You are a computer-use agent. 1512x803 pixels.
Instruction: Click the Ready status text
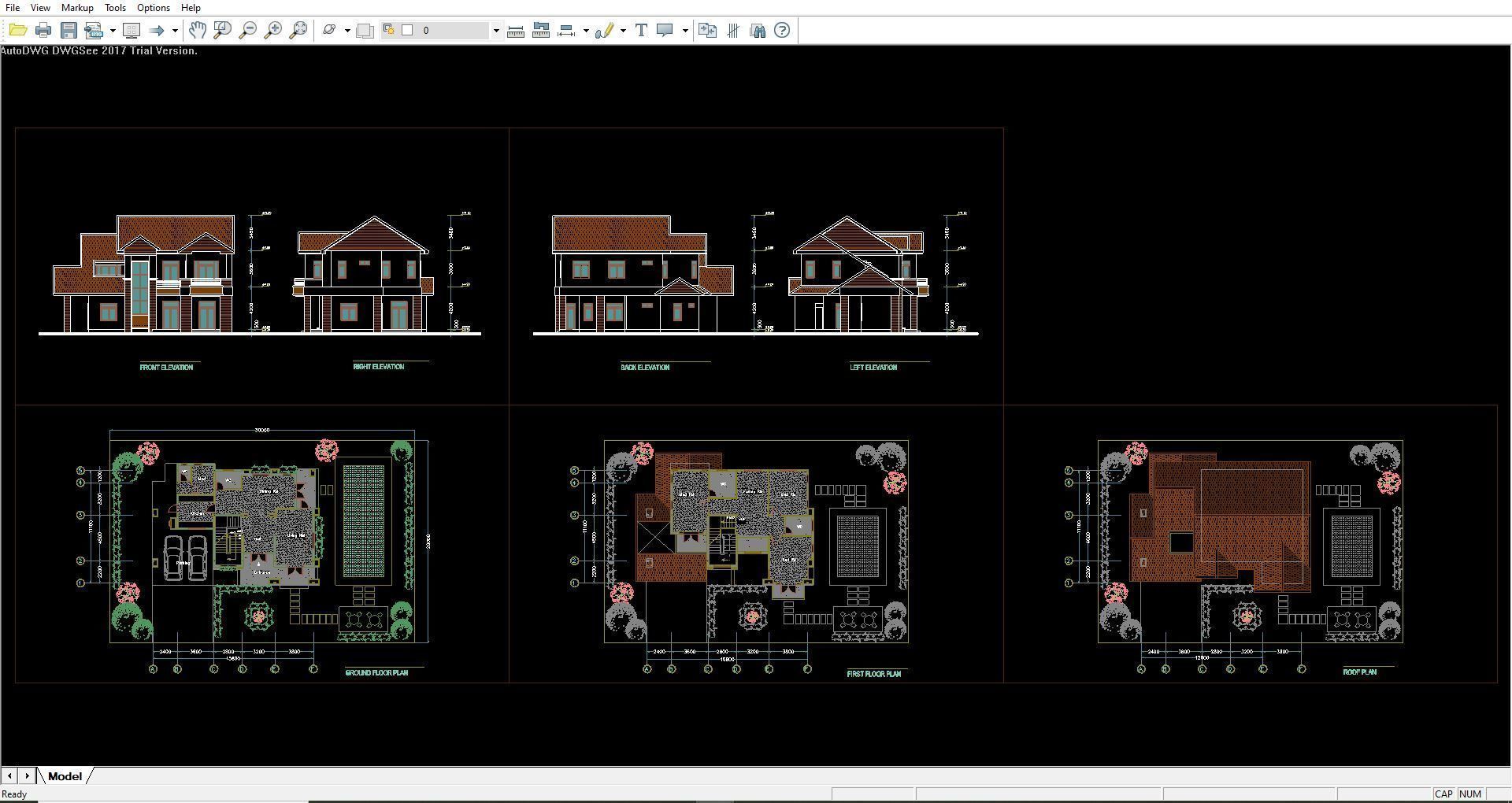click(15, 794)
